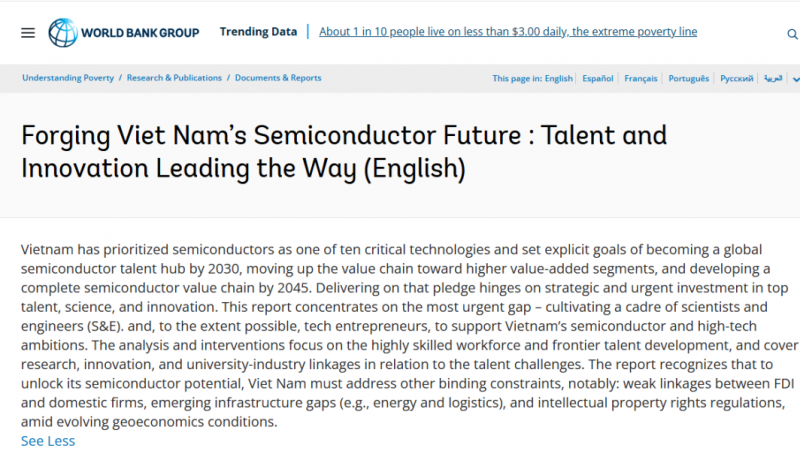Open the extreme poverty line trending link
800x460 pixels.
(508, 32)
